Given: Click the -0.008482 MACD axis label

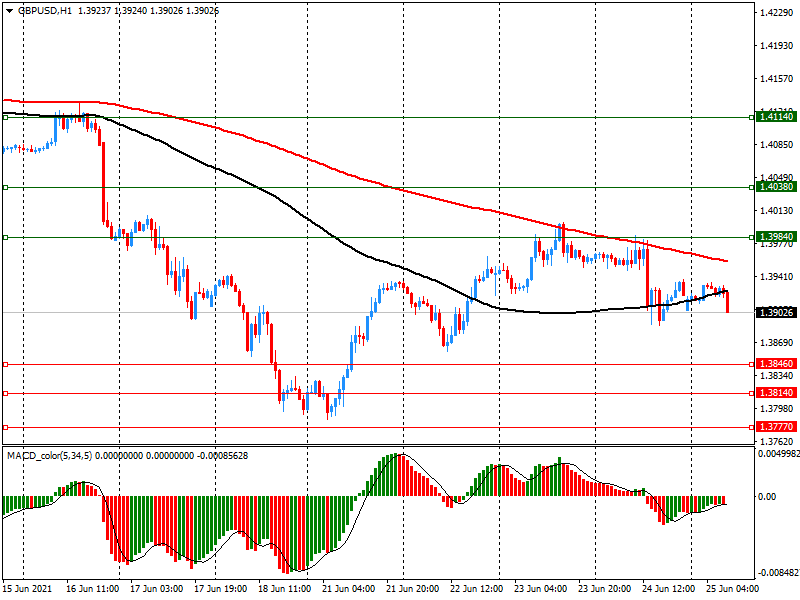Looking at the screenshot, I should pyautogui.click(x=779, y=572).
